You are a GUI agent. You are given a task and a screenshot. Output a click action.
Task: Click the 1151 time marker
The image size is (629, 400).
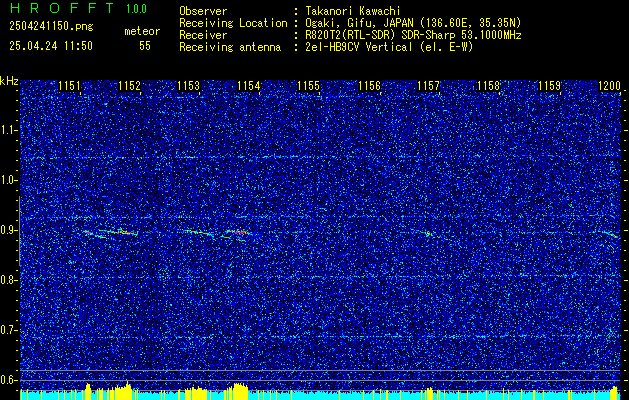coord(69,86)
